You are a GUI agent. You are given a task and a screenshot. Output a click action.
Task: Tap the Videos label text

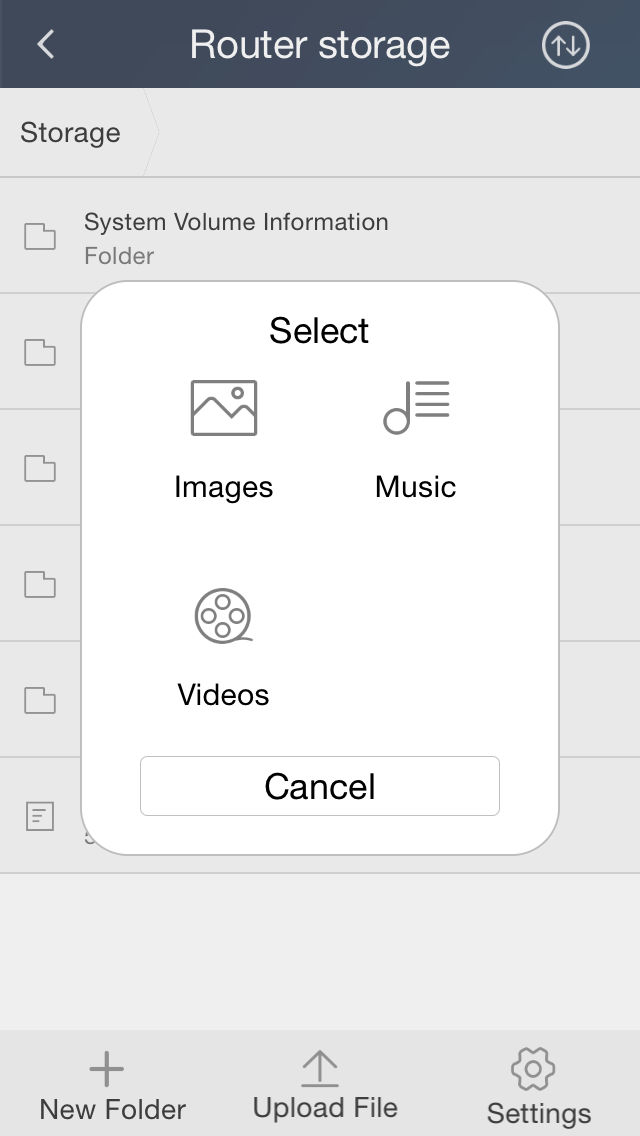tap(223, 695)
